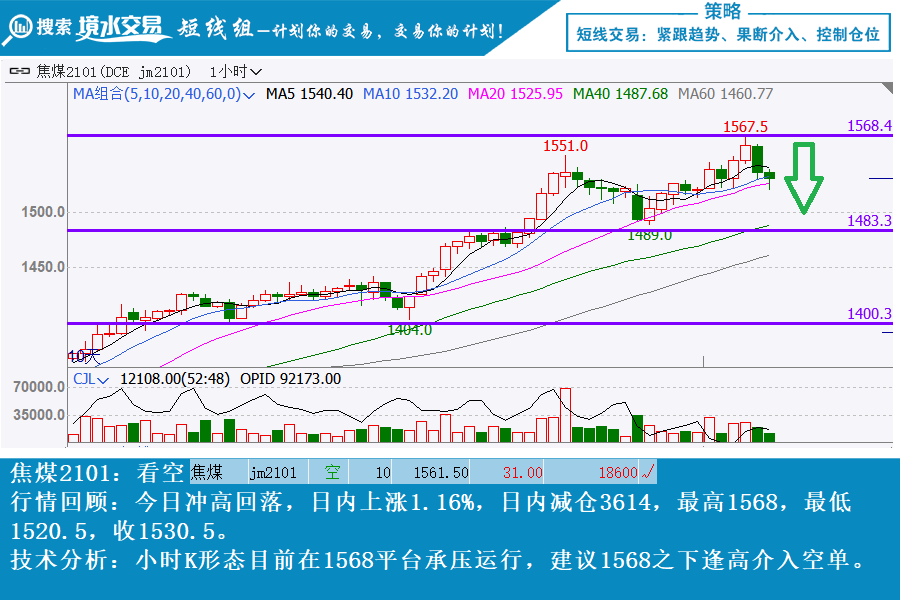Select the MA5 1540.40 legend entry
This screenshot has height=600, width=900.
[308, 94]
